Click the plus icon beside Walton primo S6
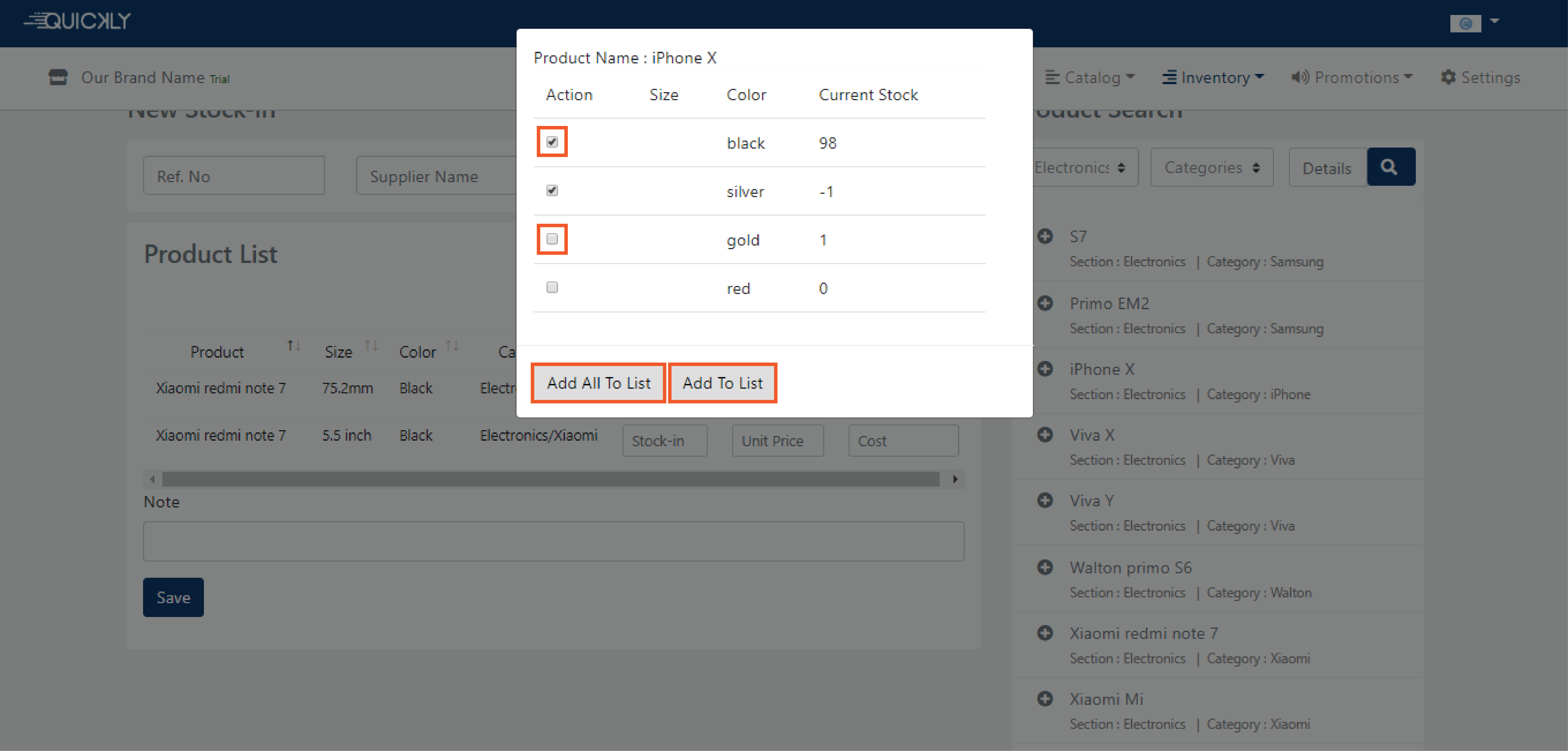Viewport: 1568px width, 751px height. [1045, 567]
